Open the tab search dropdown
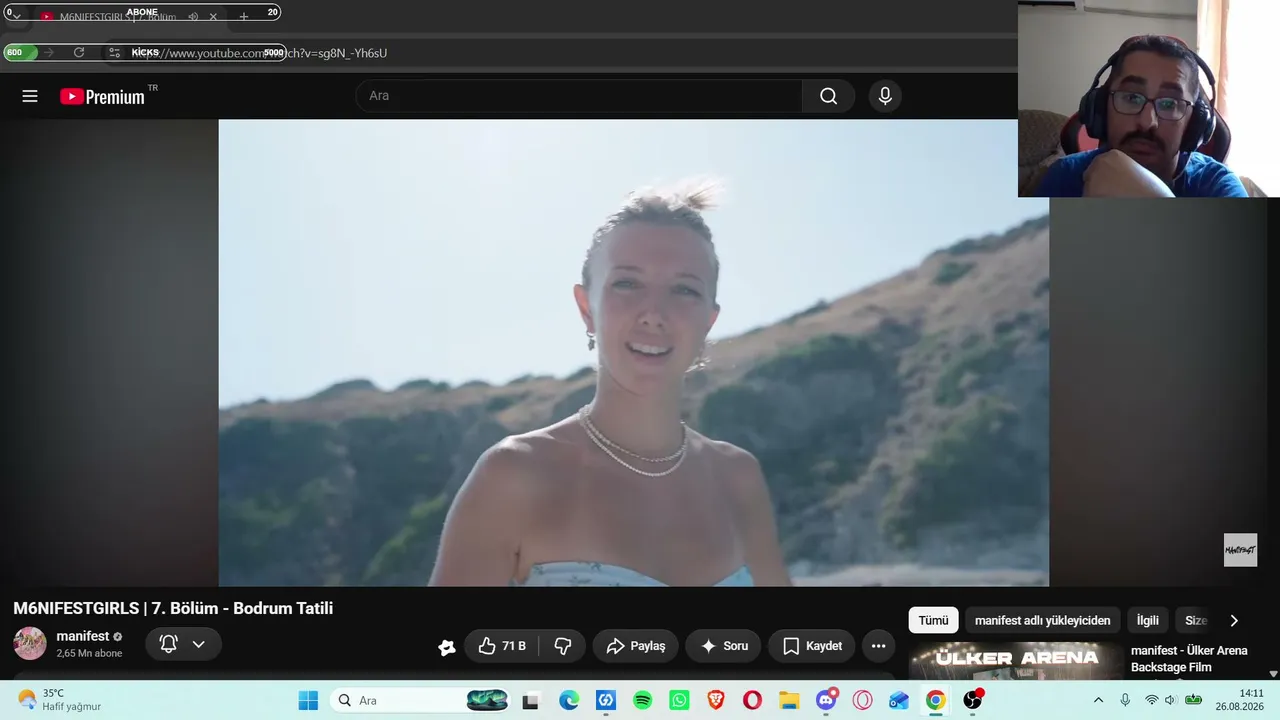This screenshot has width=1280, height=720. (x=16, y=17)
